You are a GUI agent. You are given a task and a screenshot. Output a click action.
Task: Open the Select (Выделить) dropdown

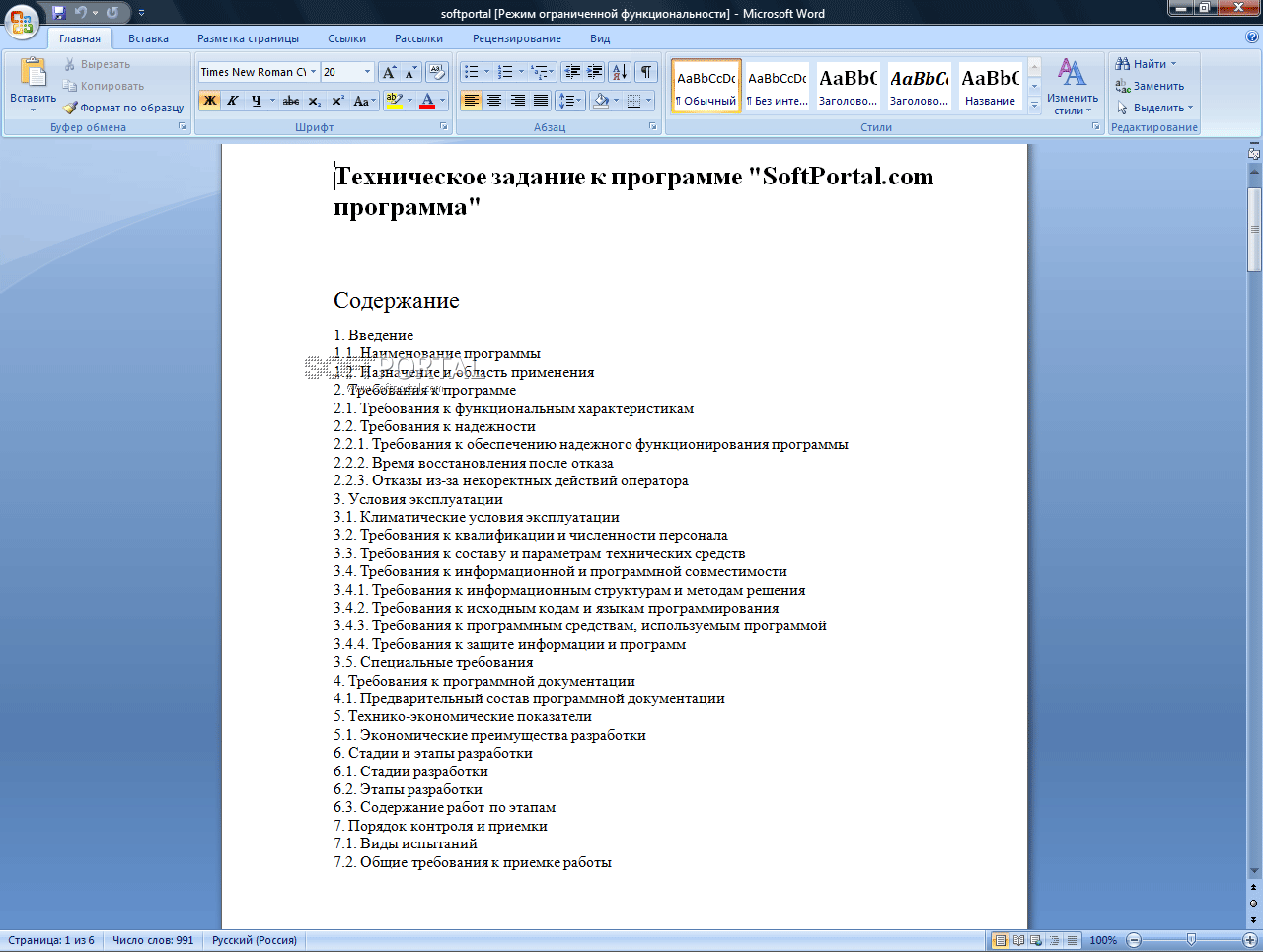coord(1155,108)
